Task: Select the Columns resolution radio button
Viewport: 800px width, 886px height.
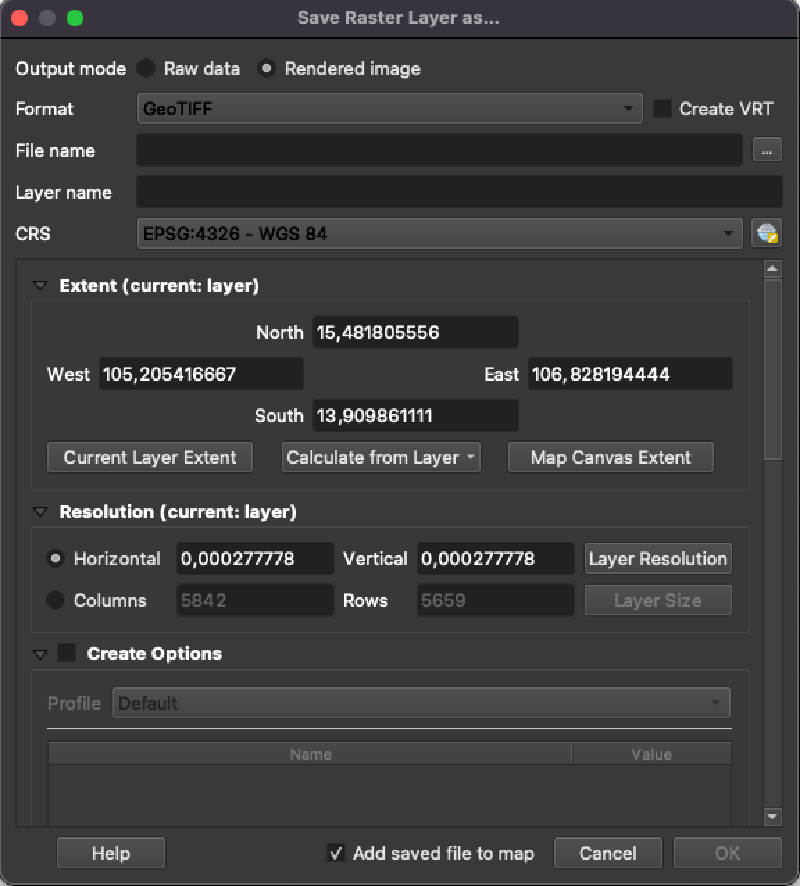Action: 56,600
